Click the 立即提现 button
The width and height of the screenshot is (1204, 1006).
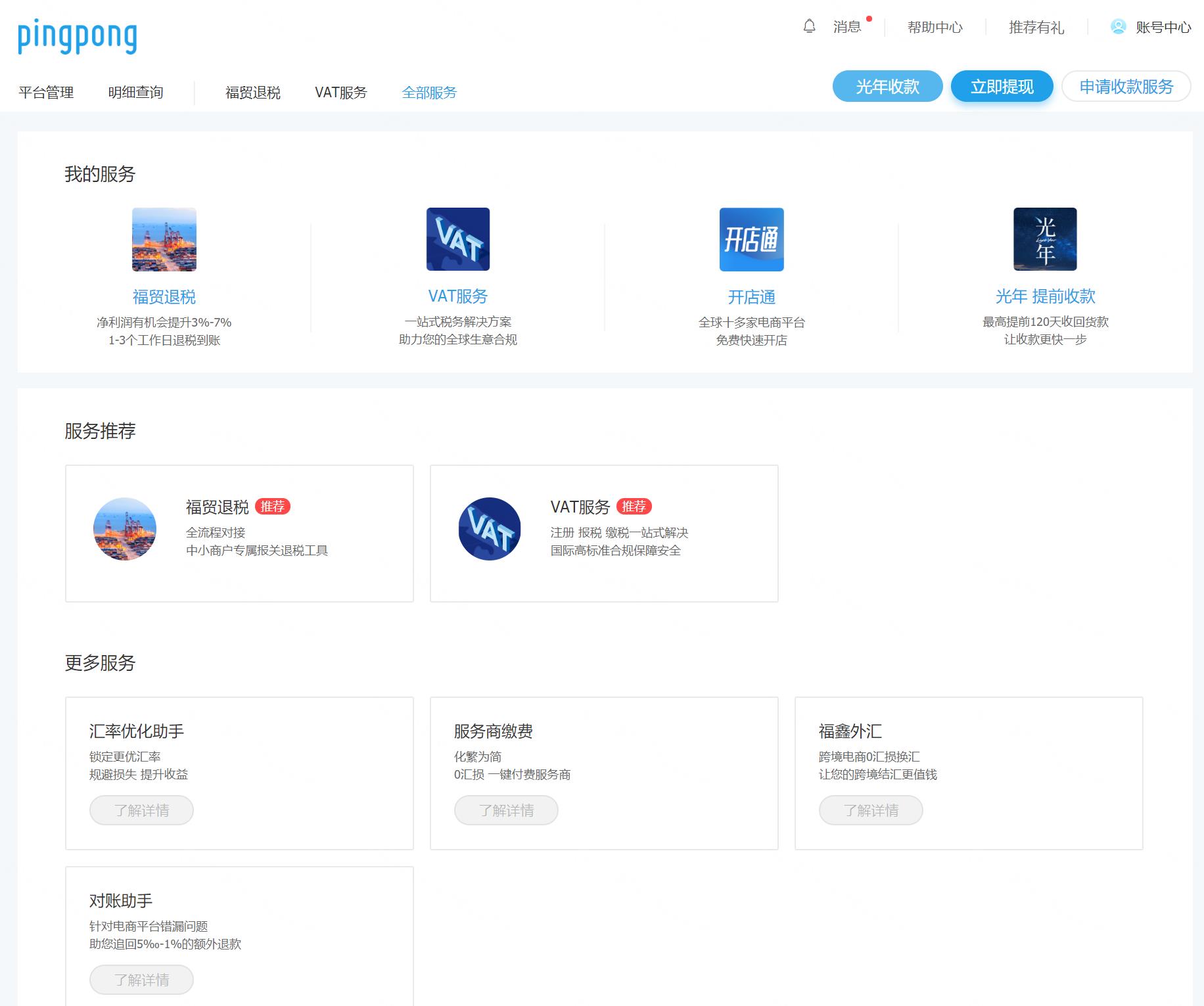(1002, 86)
